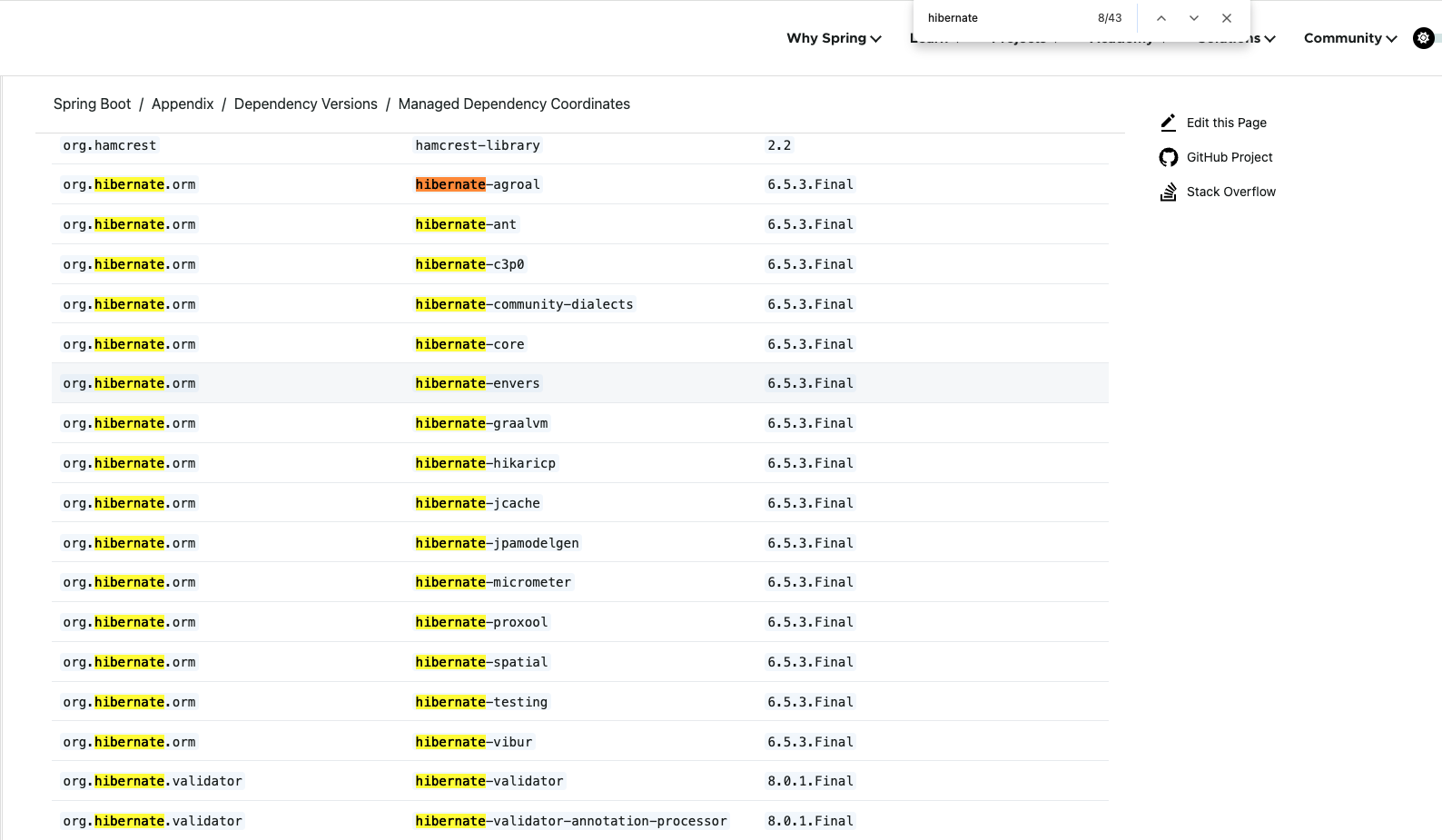Select the org.hamcrest group cell
This screenshot has height=840, width=1442.
click(x=110, y=145)
